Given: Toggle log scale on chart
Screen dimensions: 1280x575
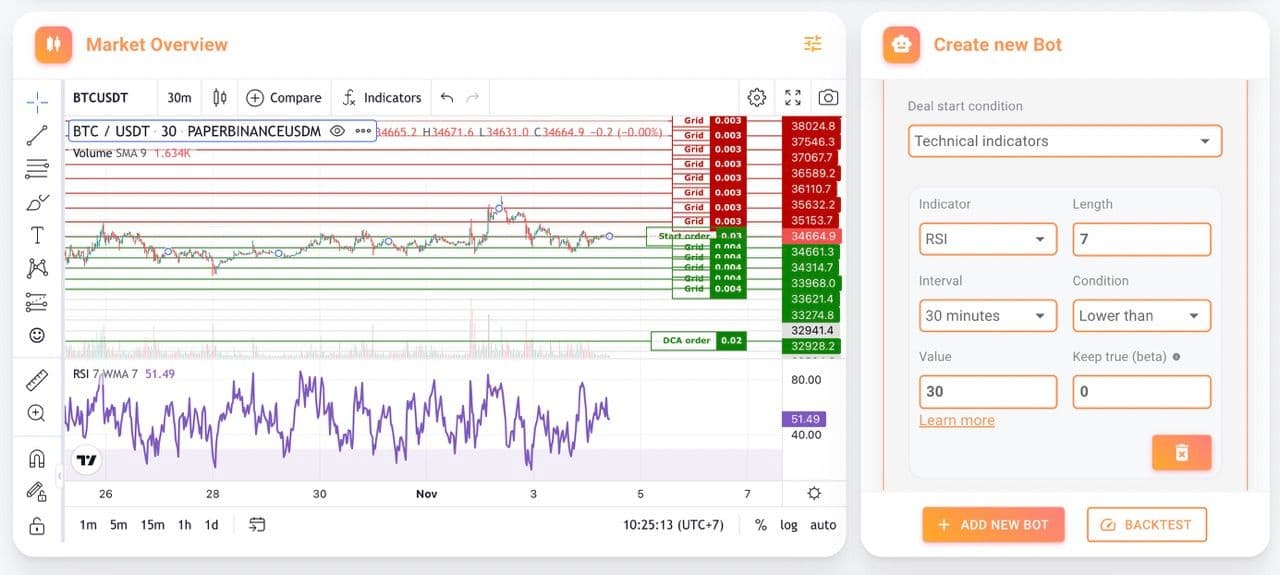Looking at the screenshot, I should 789,525.
